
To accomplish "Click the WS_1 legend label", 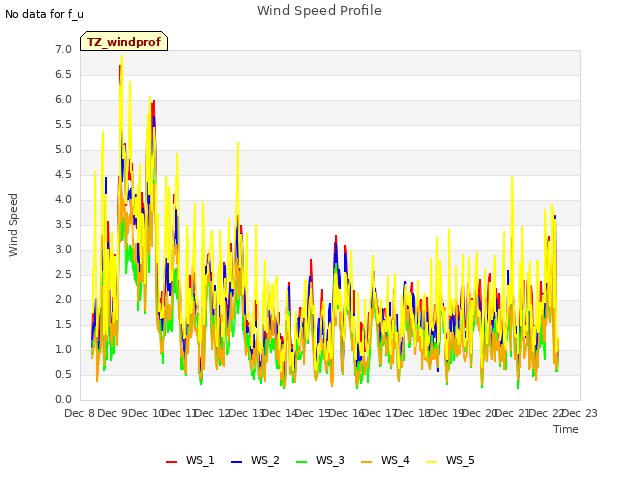I will click(x=200, y=460).
